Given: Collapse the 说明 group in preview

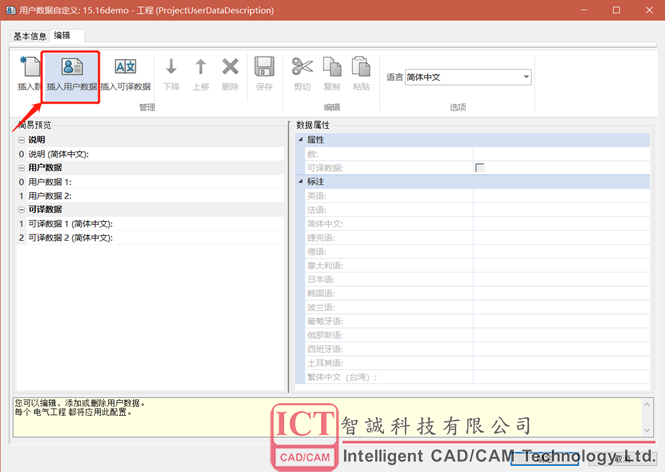Looking at the screenshot, I should (22, 140).
